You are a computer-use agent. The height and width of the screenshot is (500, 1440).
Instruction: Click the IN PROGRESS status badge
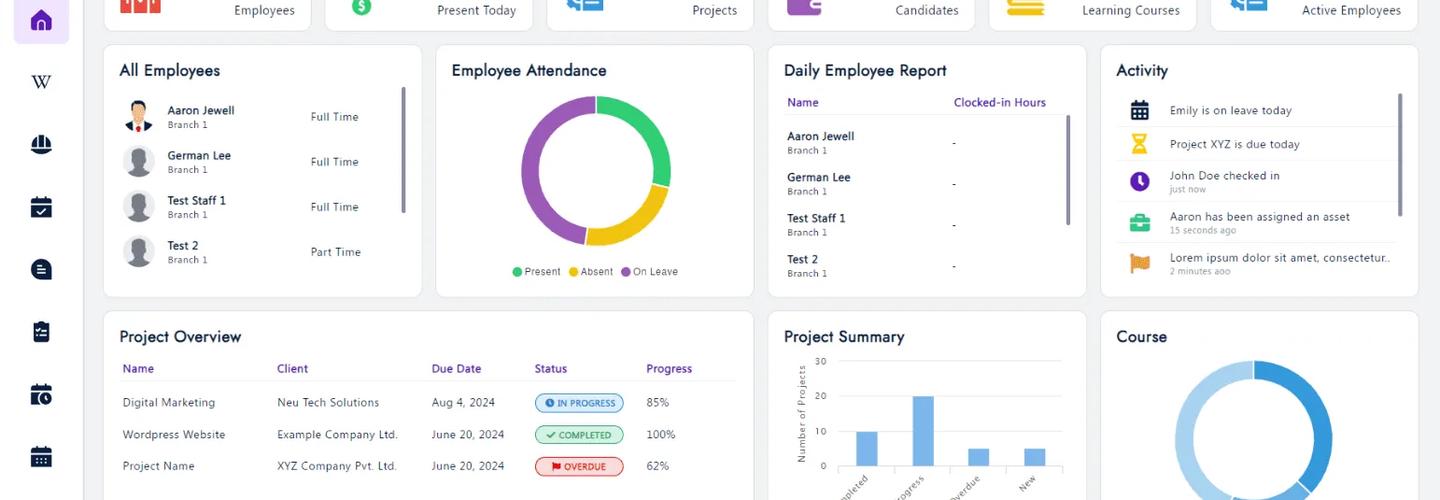579,403
